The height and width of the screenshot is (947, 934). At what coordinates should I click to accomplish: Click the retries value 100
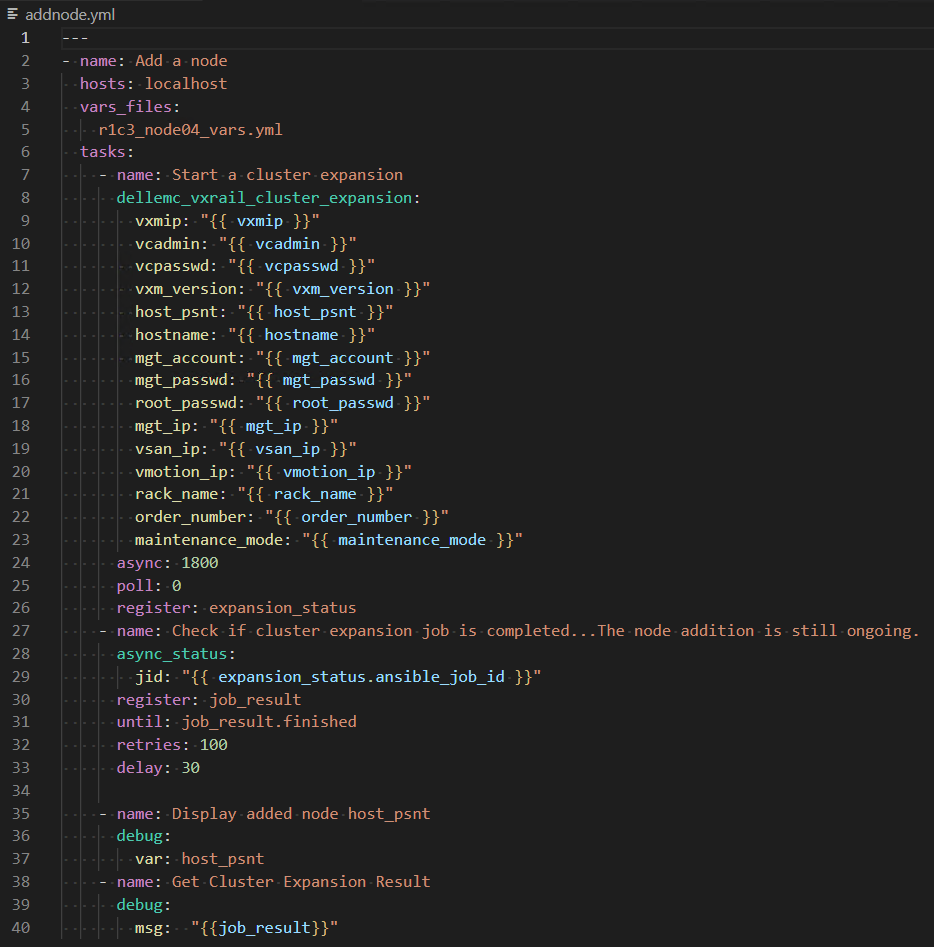(213, 745)
